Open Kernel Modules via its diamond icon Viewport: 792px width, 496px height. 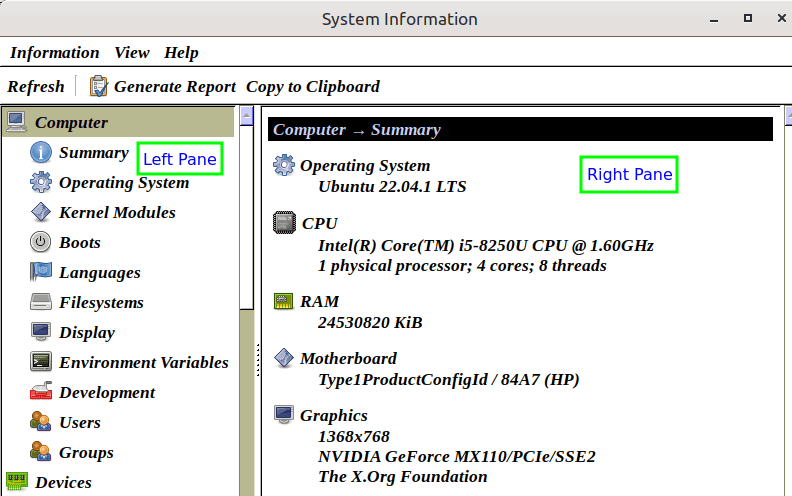[41, 213]
